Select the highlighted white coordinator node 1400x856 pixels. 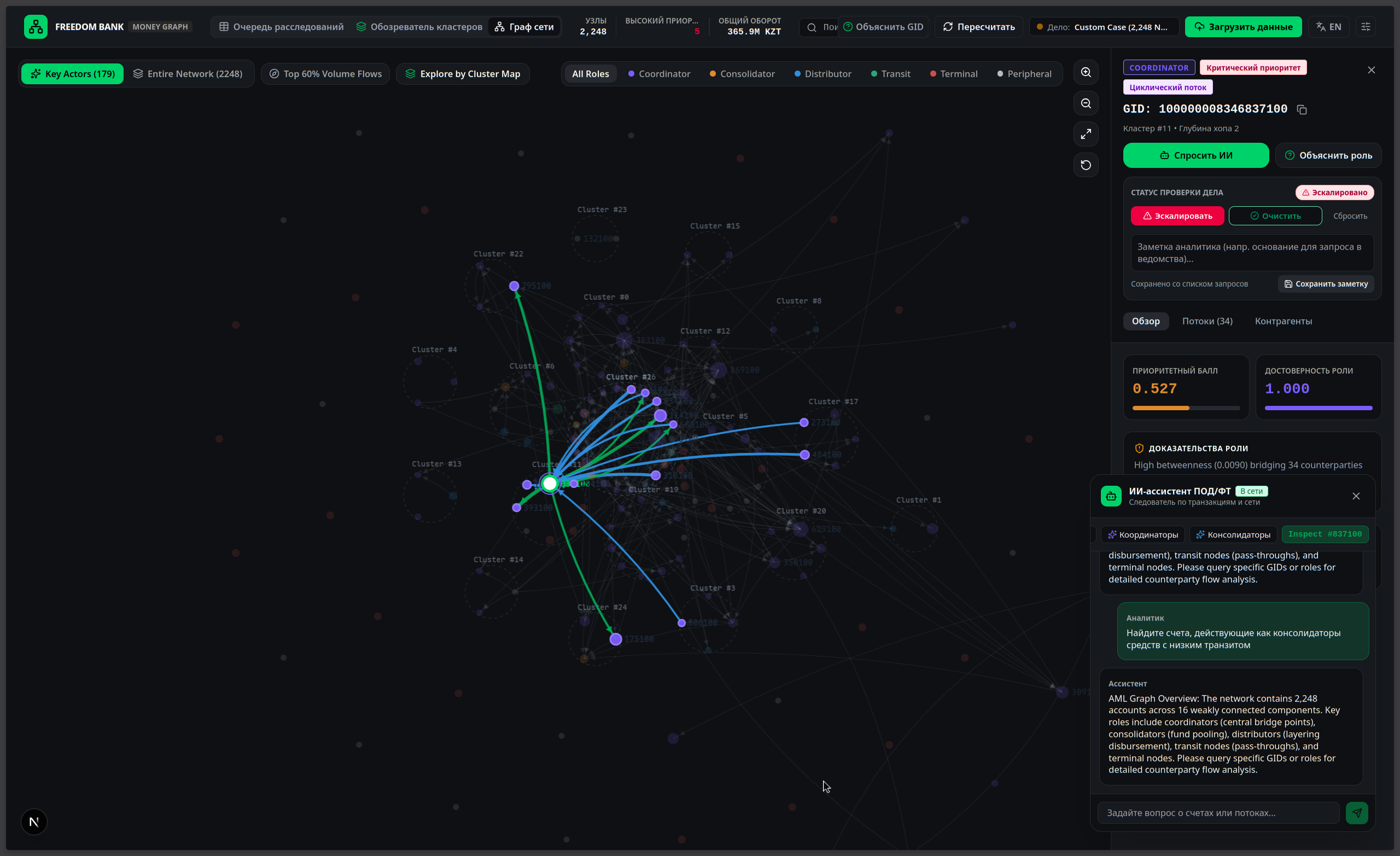point(550,484)
